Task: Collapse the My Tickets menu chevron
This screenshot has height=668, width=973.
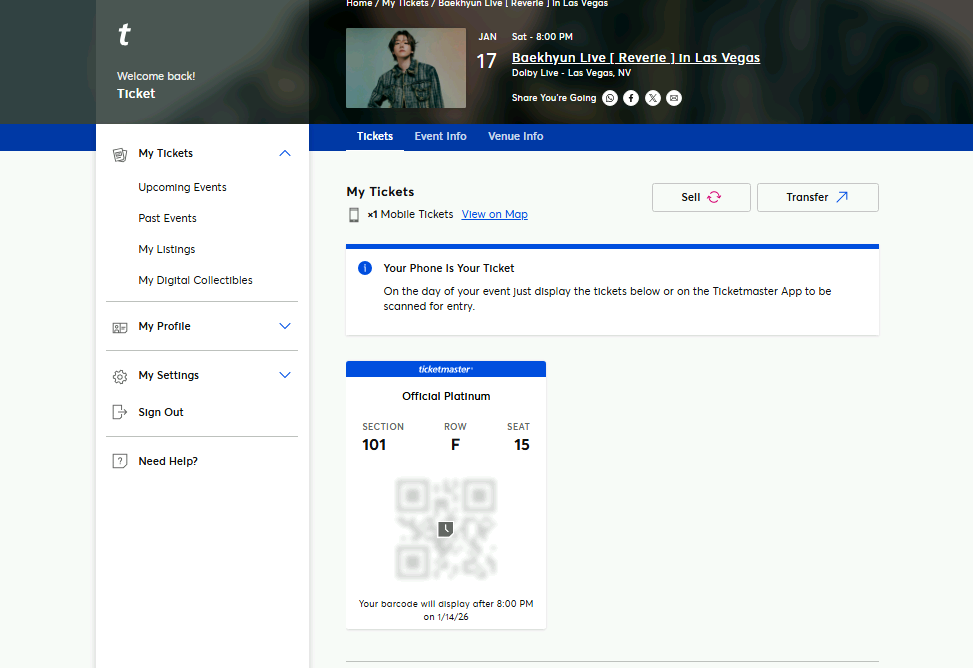Action: coord(285,153)
